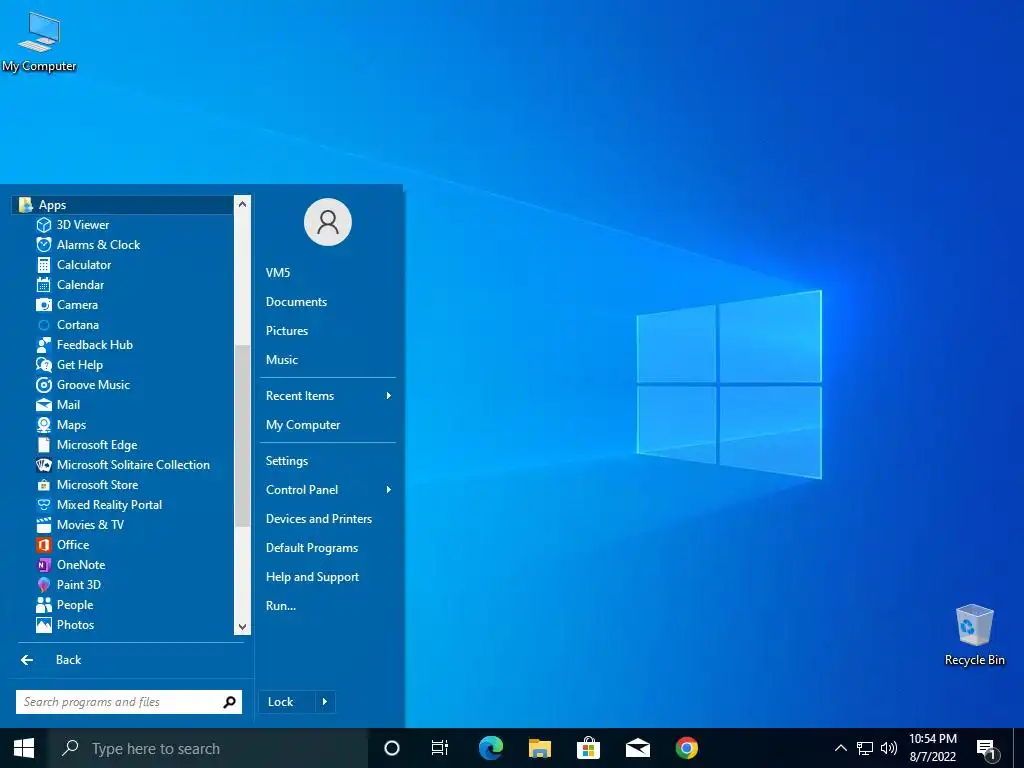Click the scroll down arrow in Apps list

242,627
